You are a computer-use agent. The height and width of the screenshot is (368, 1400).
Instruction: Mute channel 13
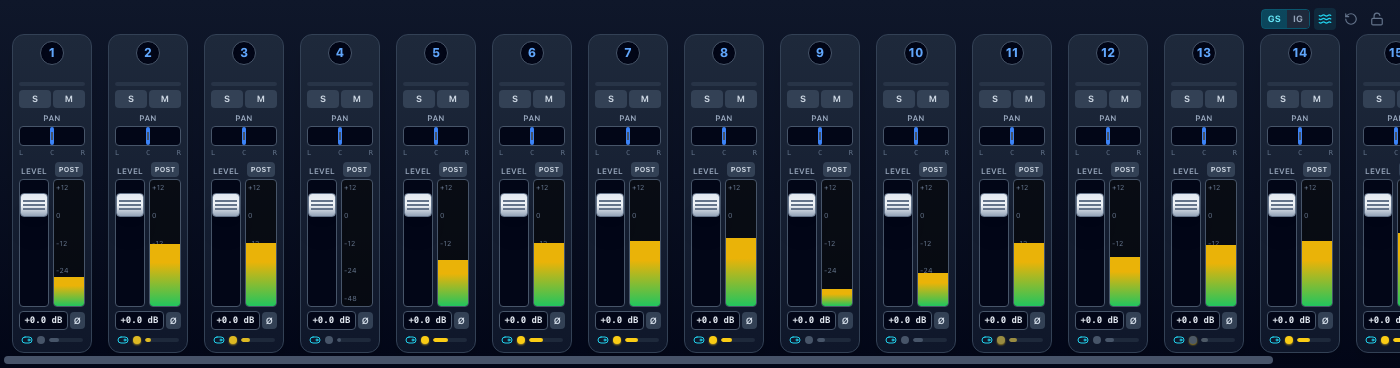coord(1221,99)
